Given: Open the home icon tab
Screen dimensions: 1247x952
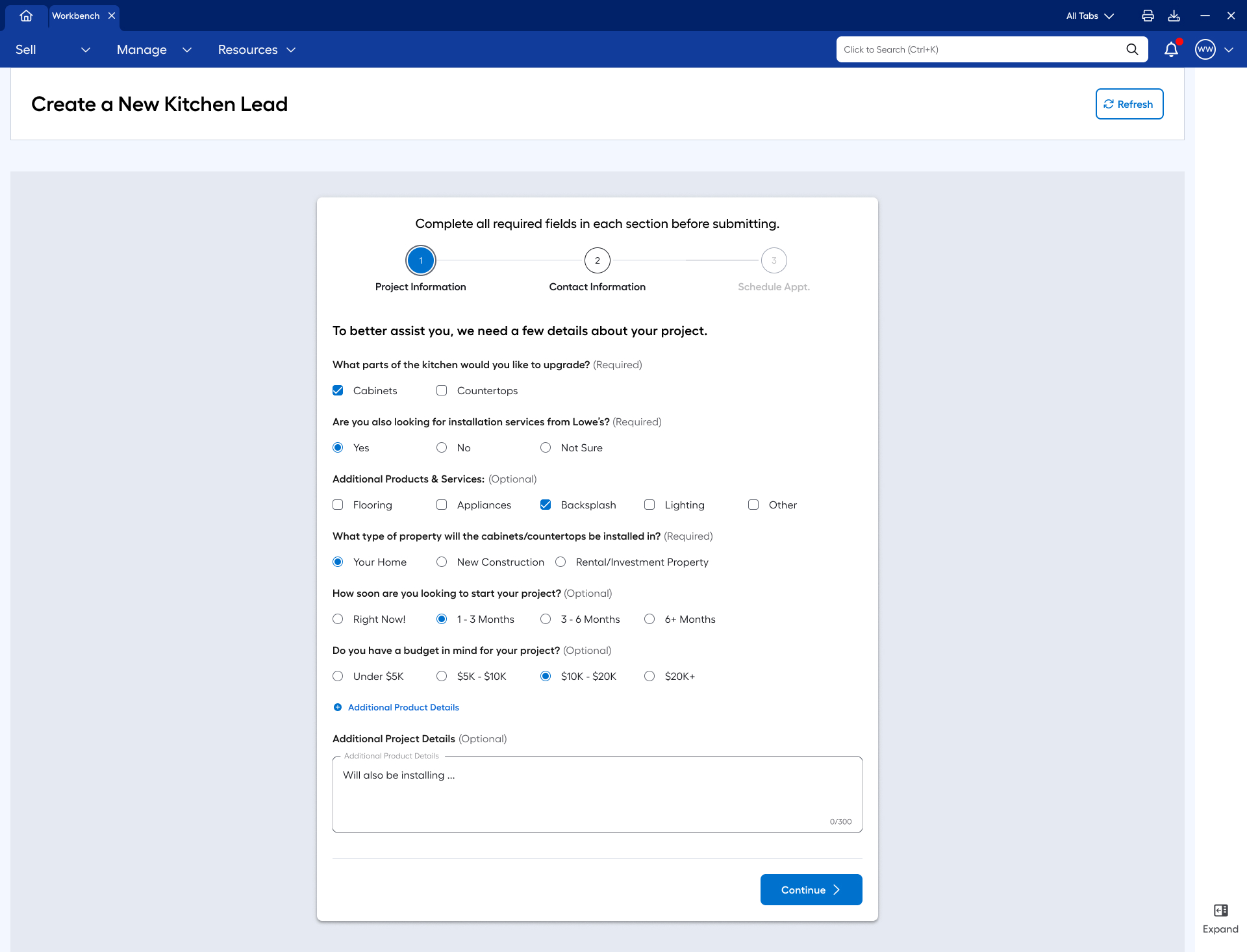Looking at the screenshot, I should point(26,16).
